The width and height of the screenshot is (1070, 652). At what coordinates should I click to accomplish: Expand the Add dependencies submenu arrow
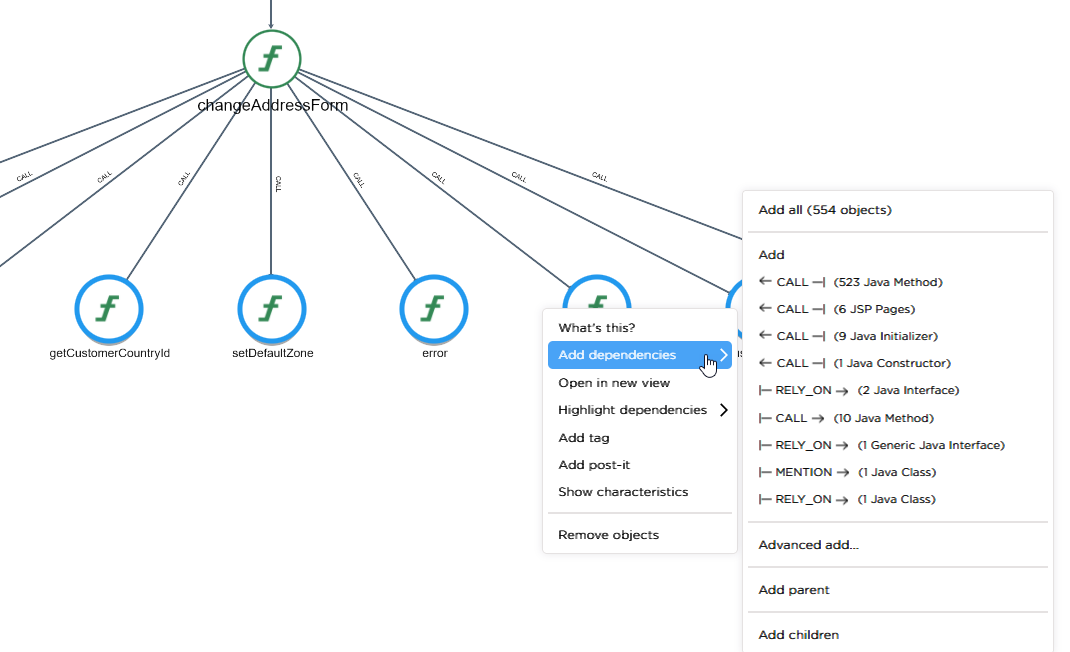[722, 355]
